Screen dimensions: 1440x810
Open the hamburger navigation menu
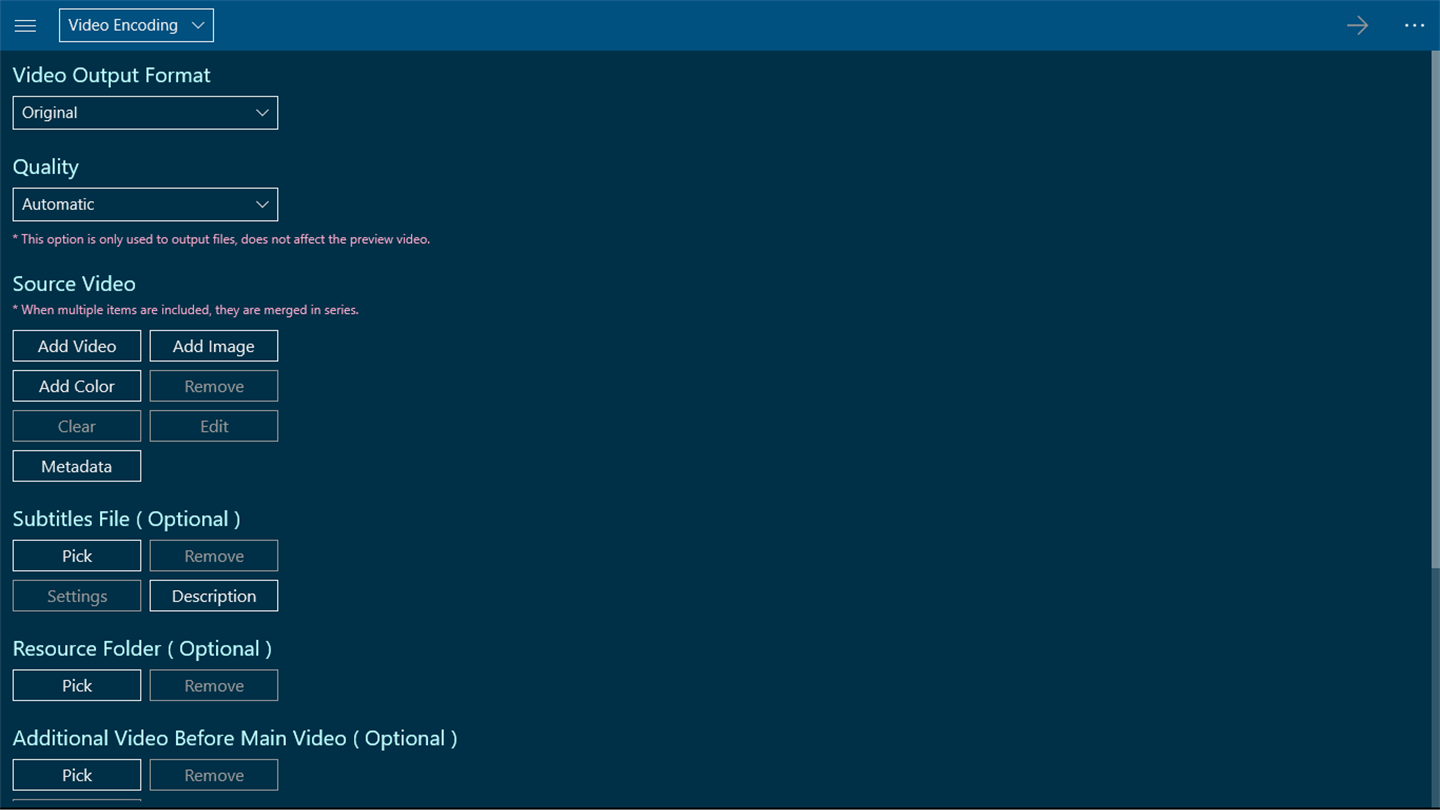(x=25, y=26)
